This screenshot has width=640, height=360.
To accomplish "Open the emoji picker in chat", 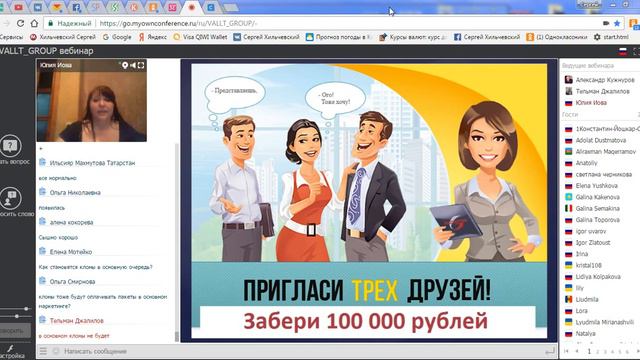I will pyautogui.click(x=56, y=351).
